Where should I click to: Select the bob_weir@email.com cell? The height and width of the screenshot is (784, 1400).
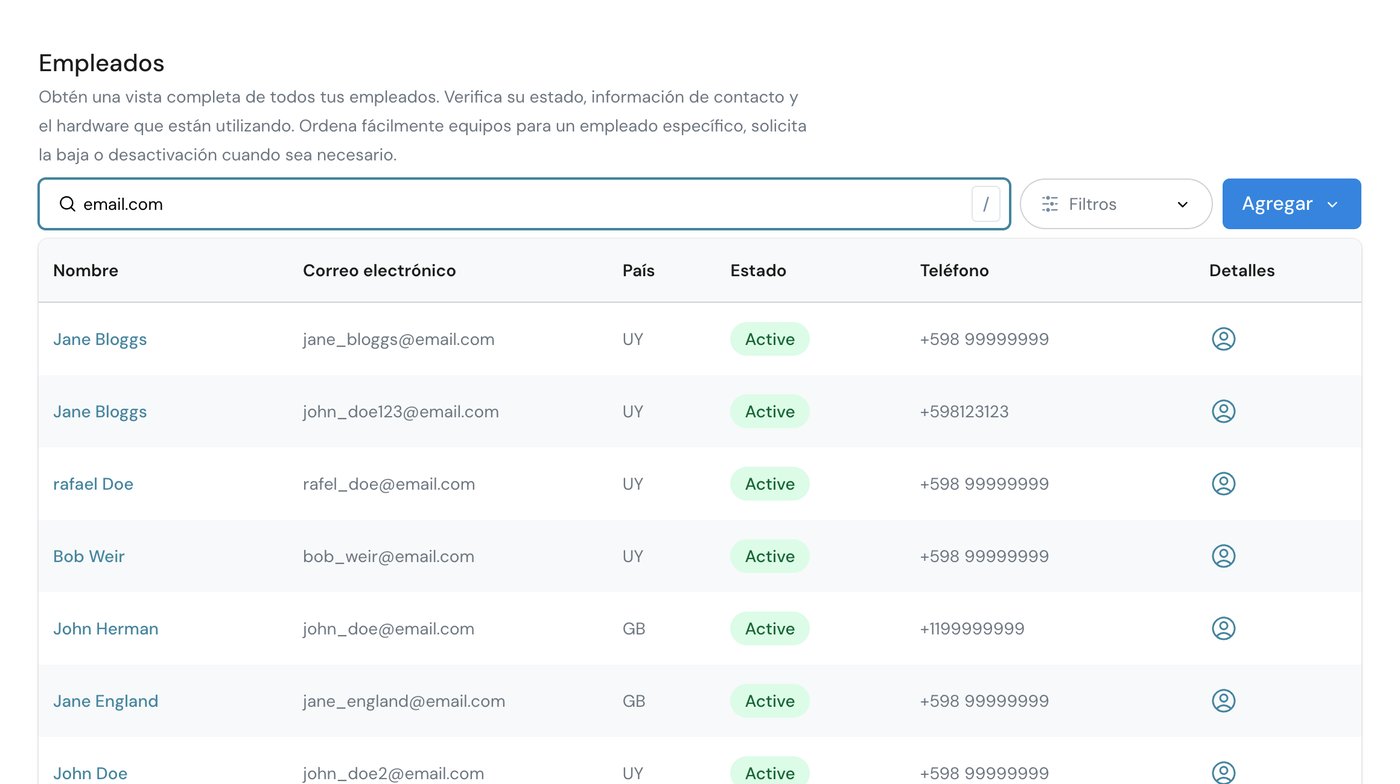click(389, 556)
